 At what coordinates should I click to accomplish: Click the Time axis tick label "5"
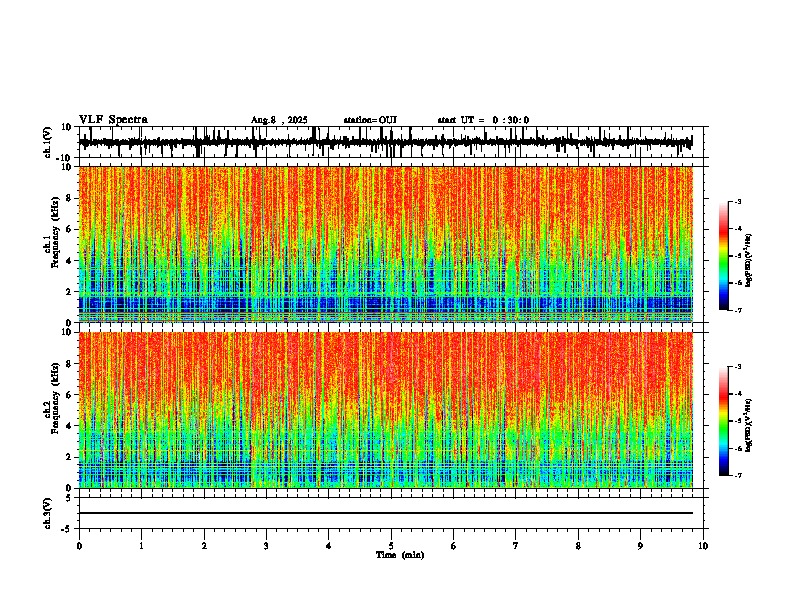pyautogui.click(x=391, y=546)
